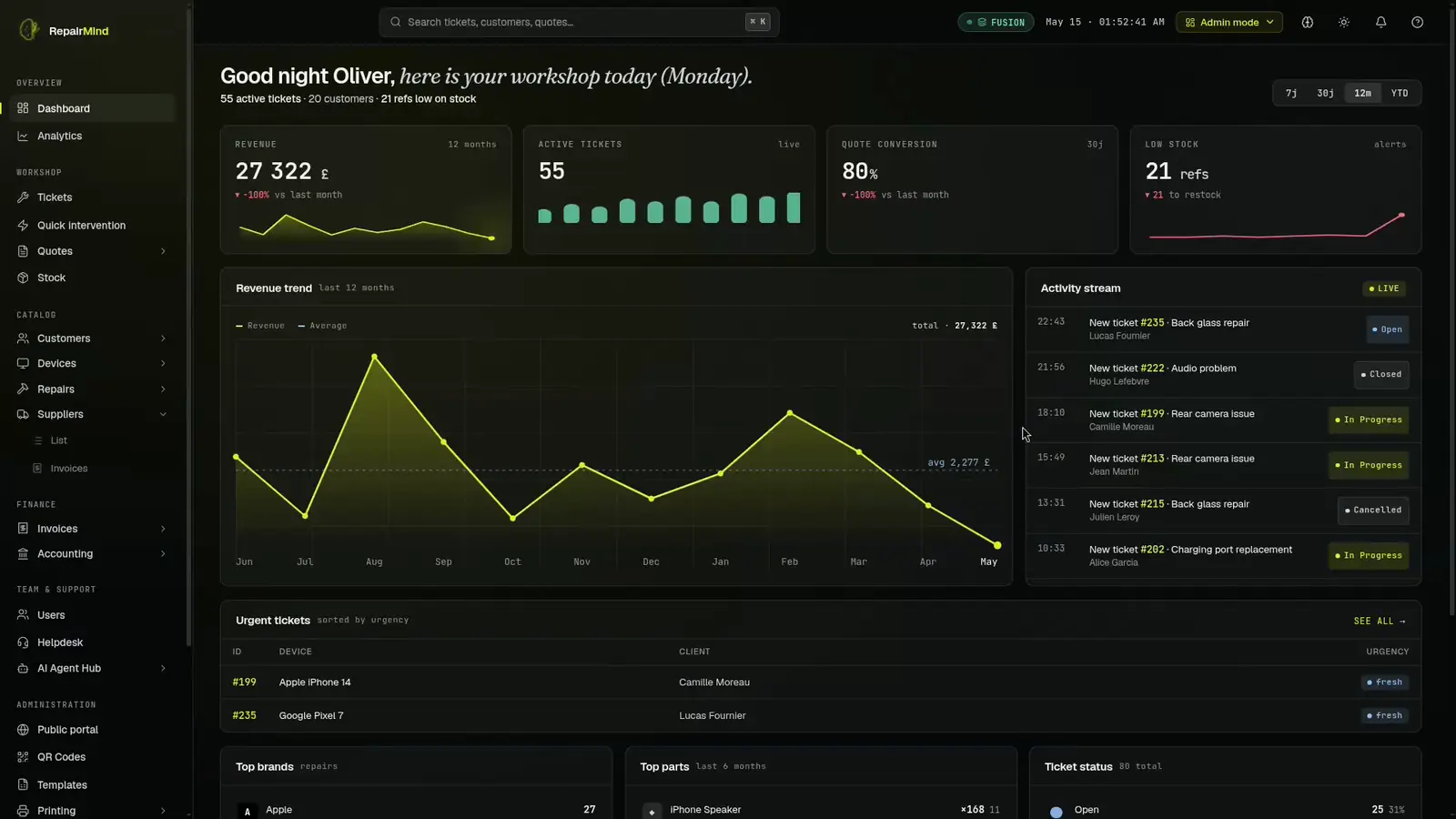Expand the Devices submenu chevron
This screenshot has width=1456, height=819.
tap(163, 363)
